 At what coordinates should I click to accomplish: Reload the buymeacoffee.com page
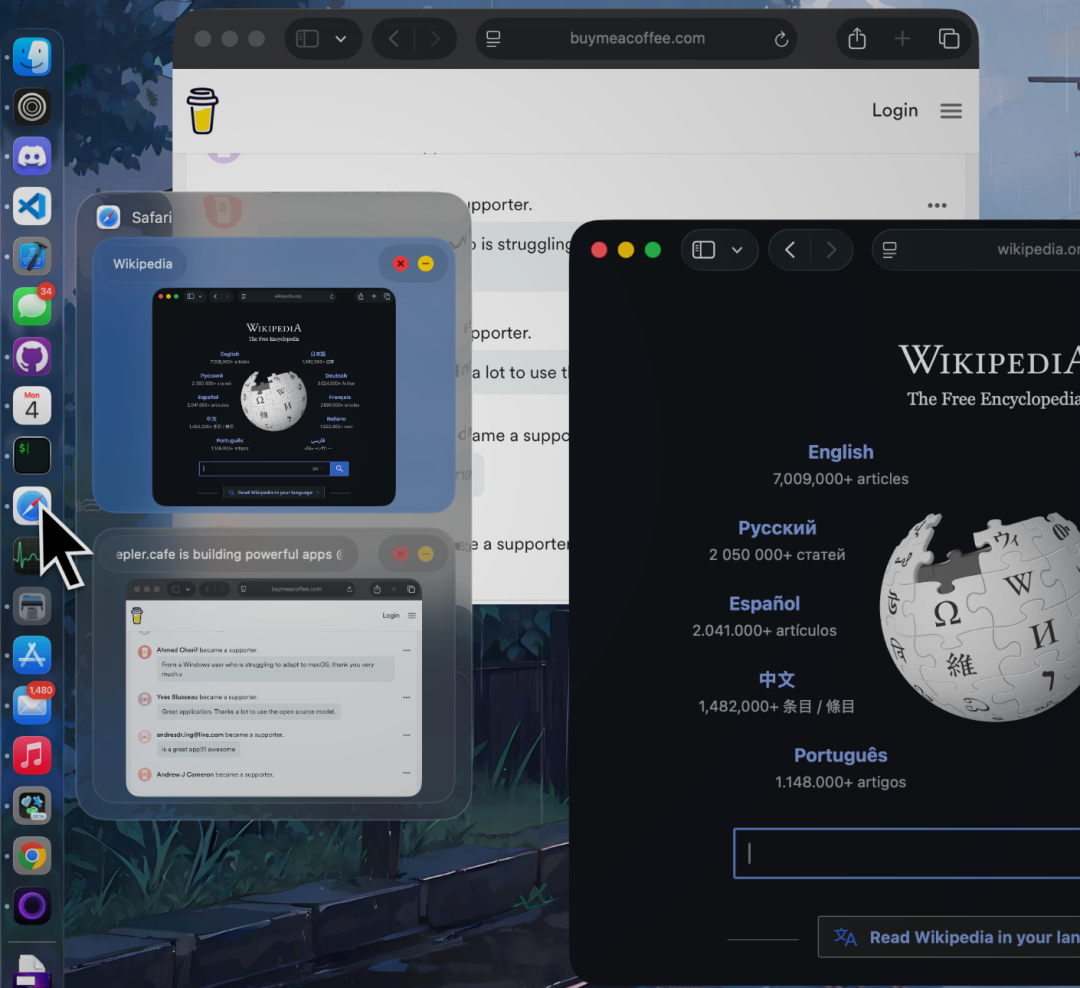(781, 39)
